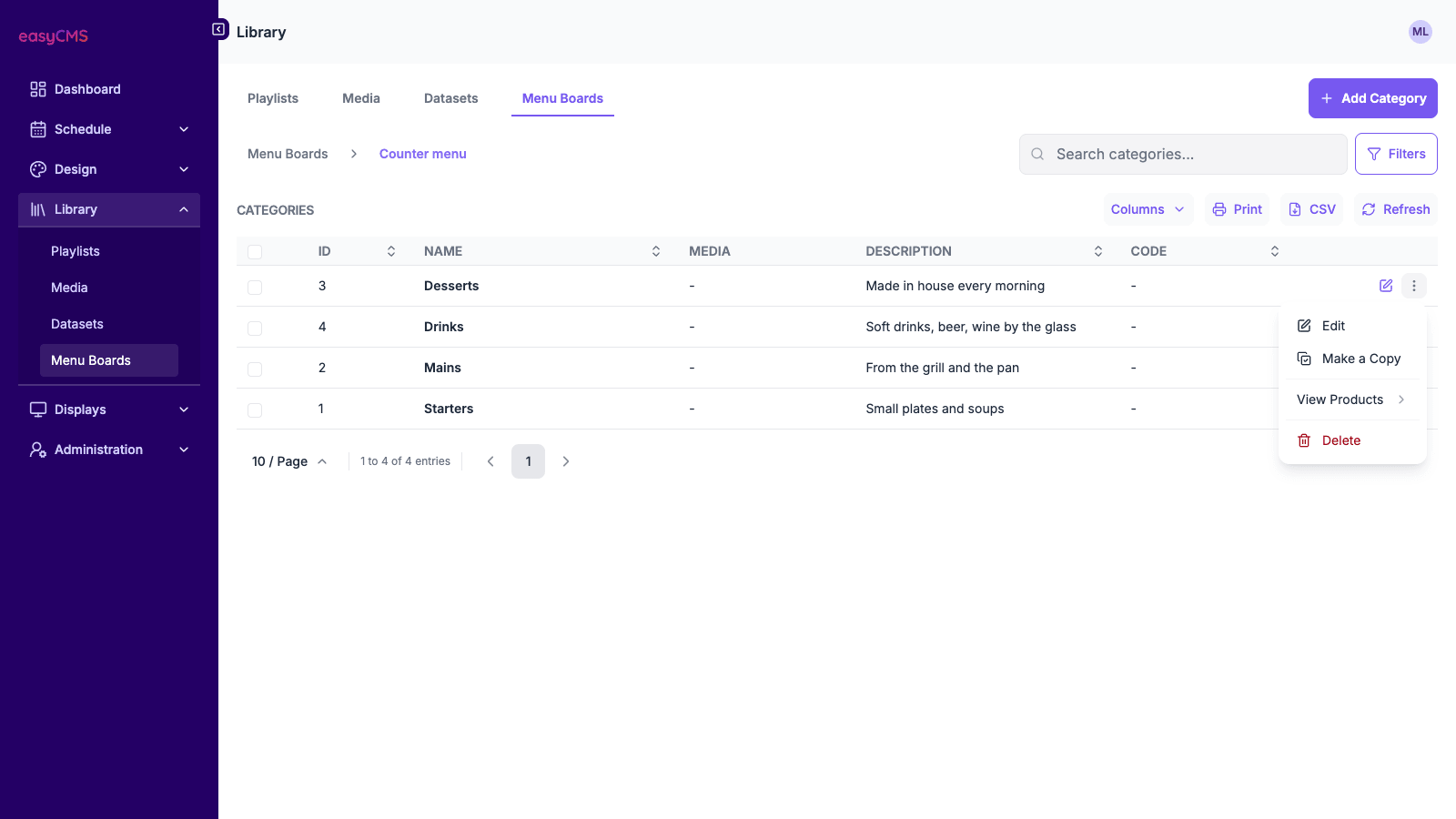
Task: Check the Starters row checkbox
Action: [x=255, y=409]
